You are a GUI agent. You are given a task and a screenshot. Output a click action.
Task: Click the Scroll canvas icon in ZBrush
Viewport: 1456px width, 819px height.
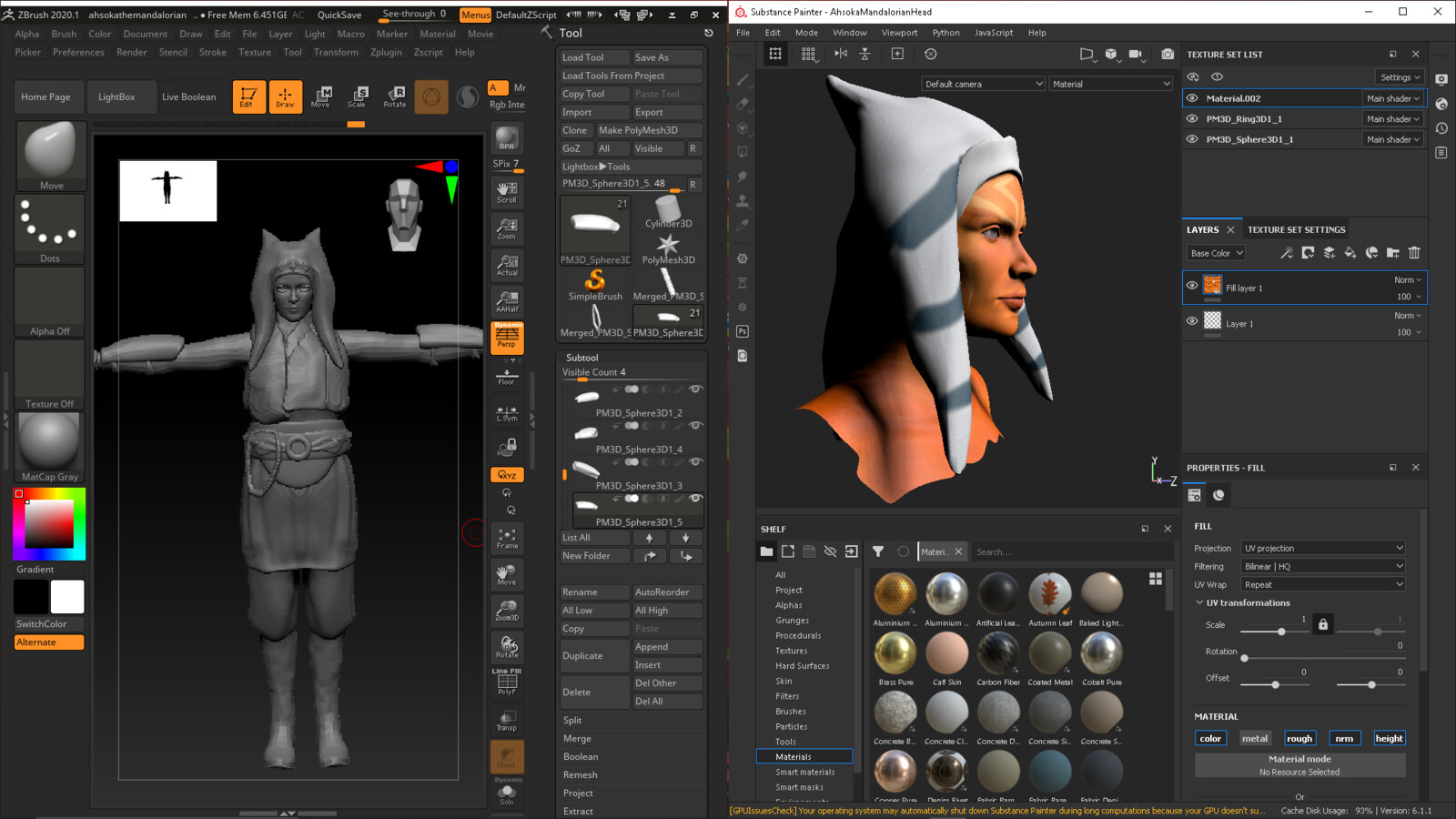point(507,192)
